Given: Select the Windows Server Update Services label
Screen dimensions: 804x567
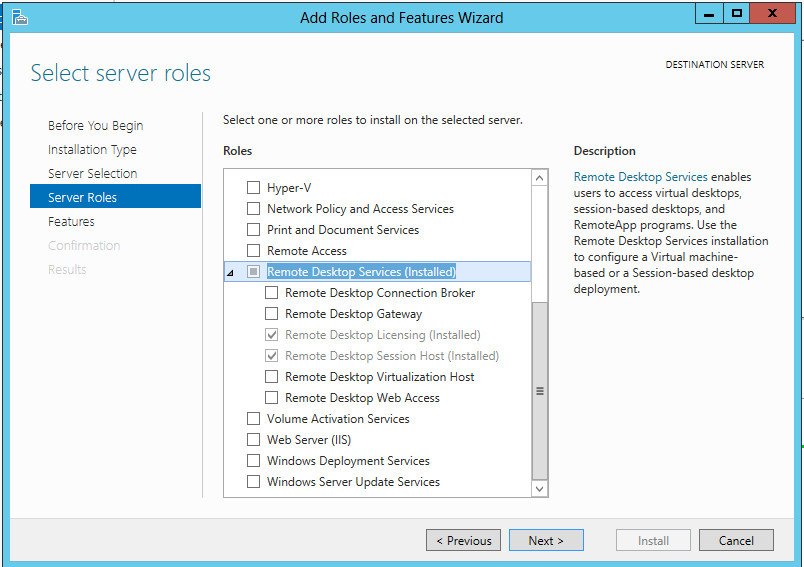Looking at the screenshot, I should click(353, 482).
